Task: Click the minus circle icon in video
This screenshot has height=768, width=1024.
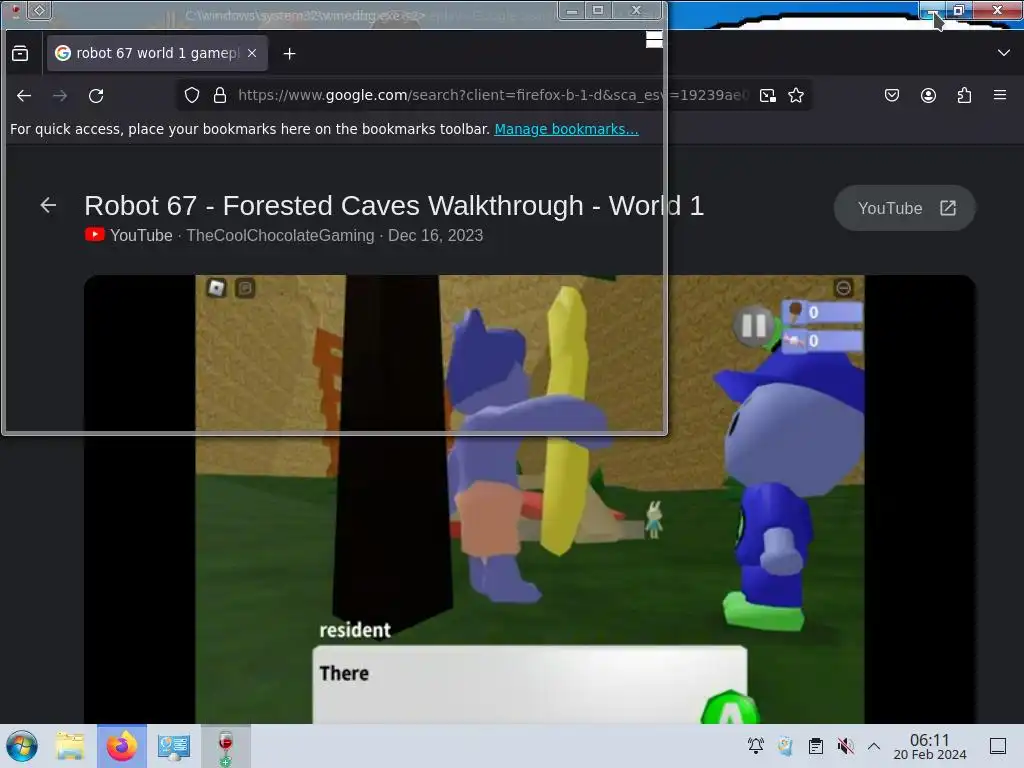Action: pos(843,288)
